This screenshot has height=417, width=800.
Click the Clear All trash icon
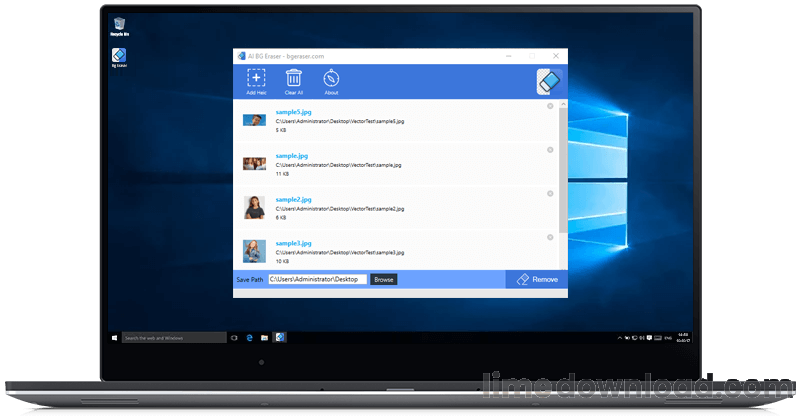[294, 79]
